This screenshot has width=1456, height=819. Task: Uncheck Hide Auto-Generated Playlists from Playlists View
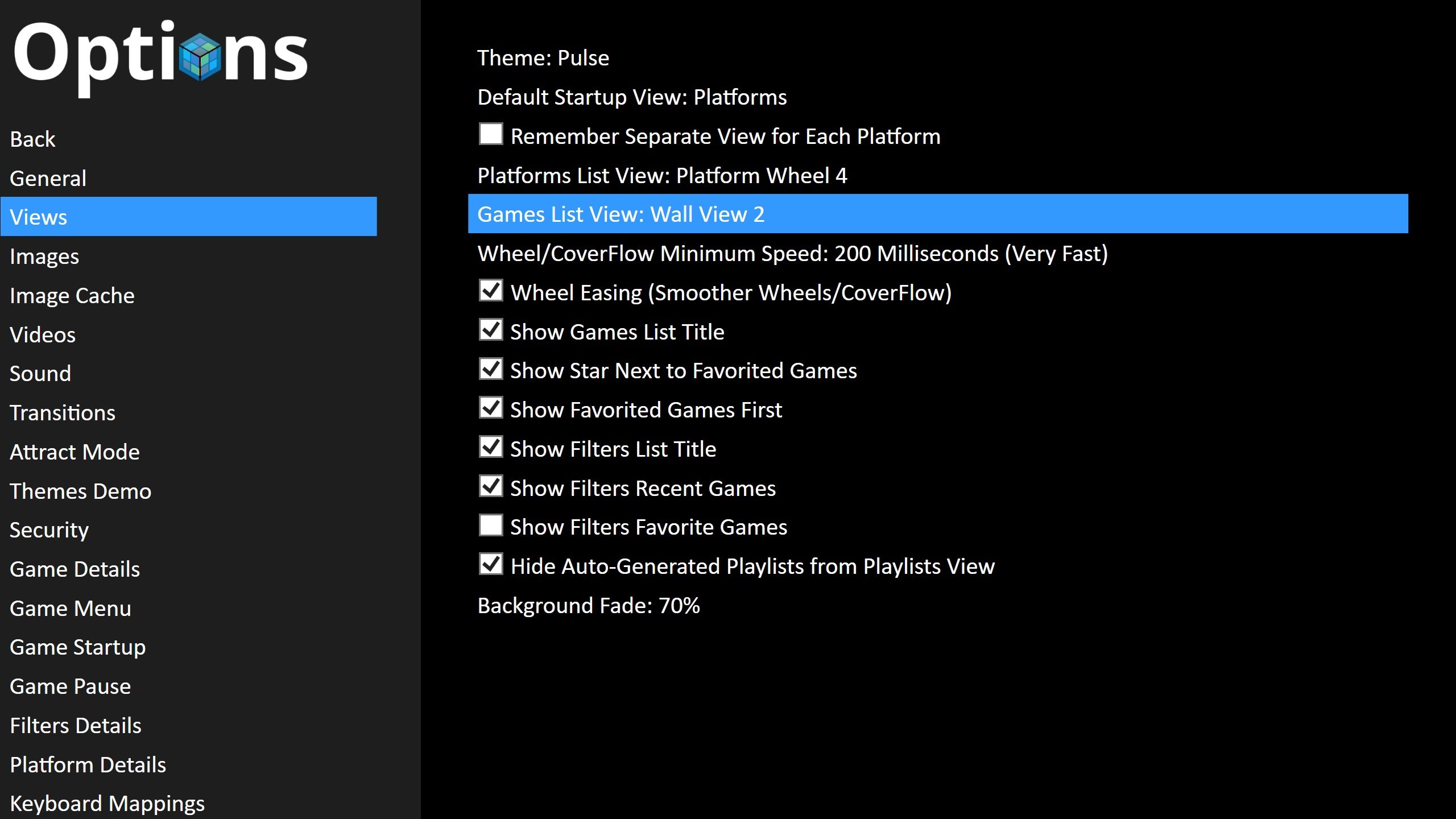pyautogui.click(x=491, y=564)
